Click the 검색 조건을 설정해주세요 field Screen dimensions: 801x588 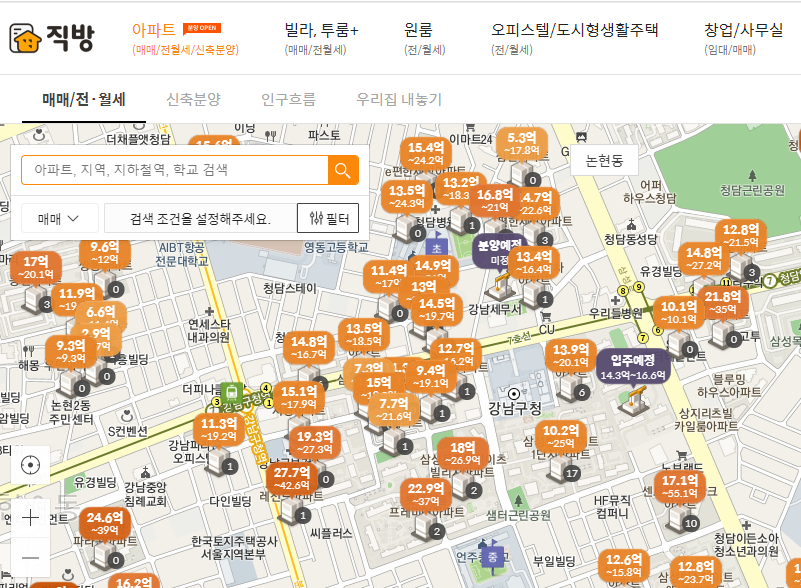click(x=198, y=218)
